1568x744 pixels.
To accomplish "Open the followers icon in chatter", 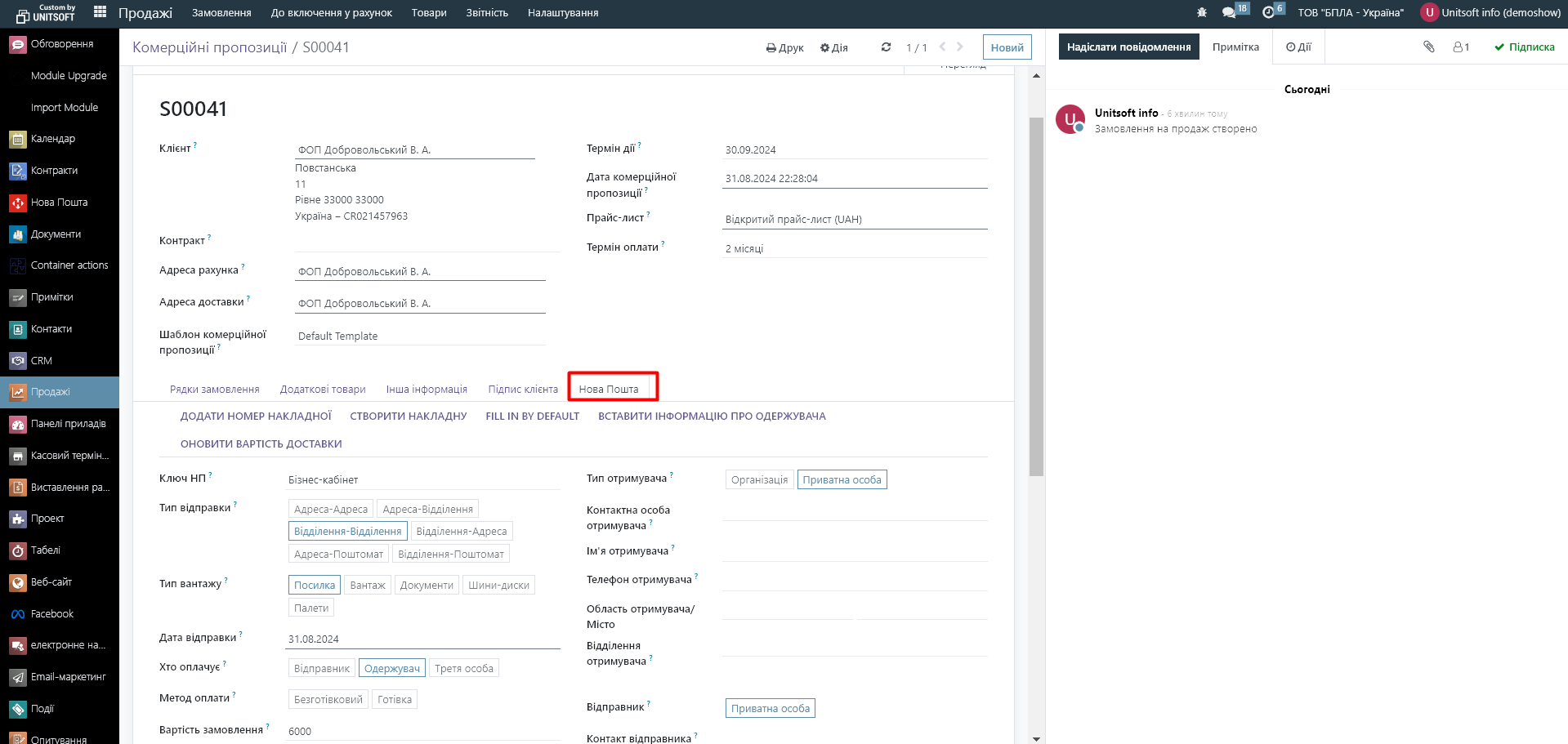I will point(1461,47).
